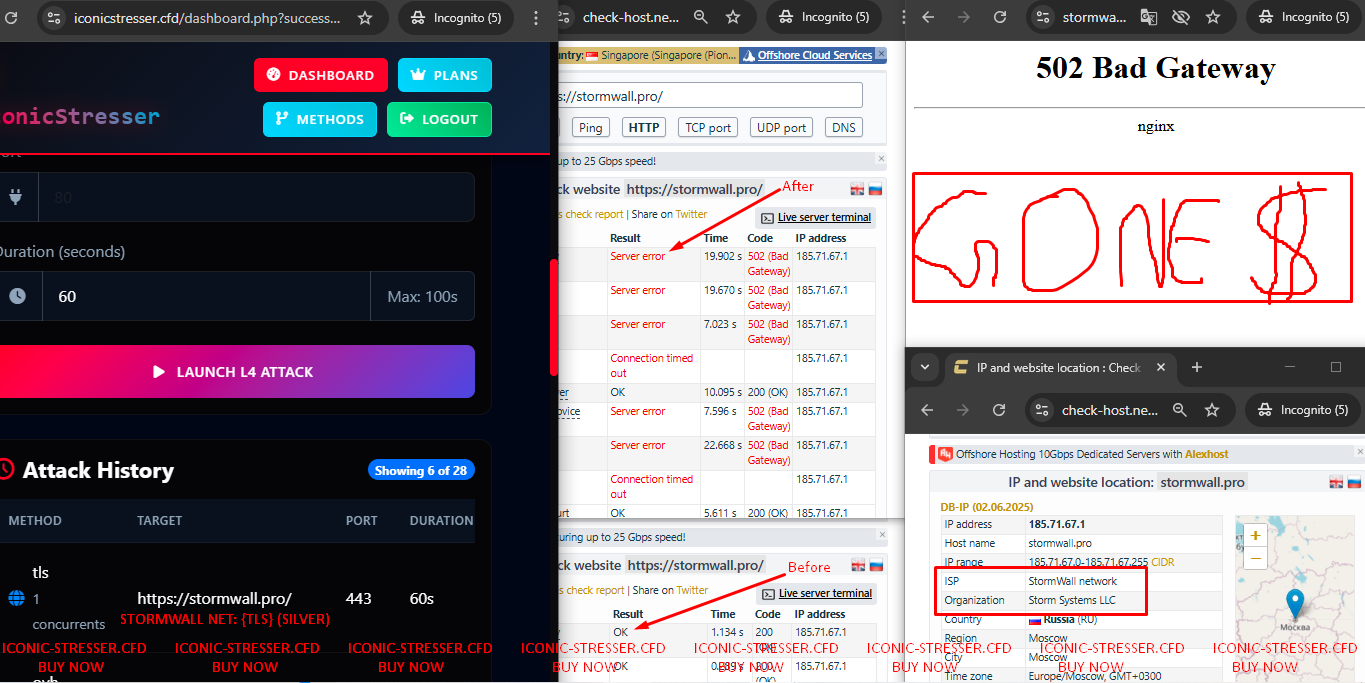Open the Dashboard page

coord(321,75)
